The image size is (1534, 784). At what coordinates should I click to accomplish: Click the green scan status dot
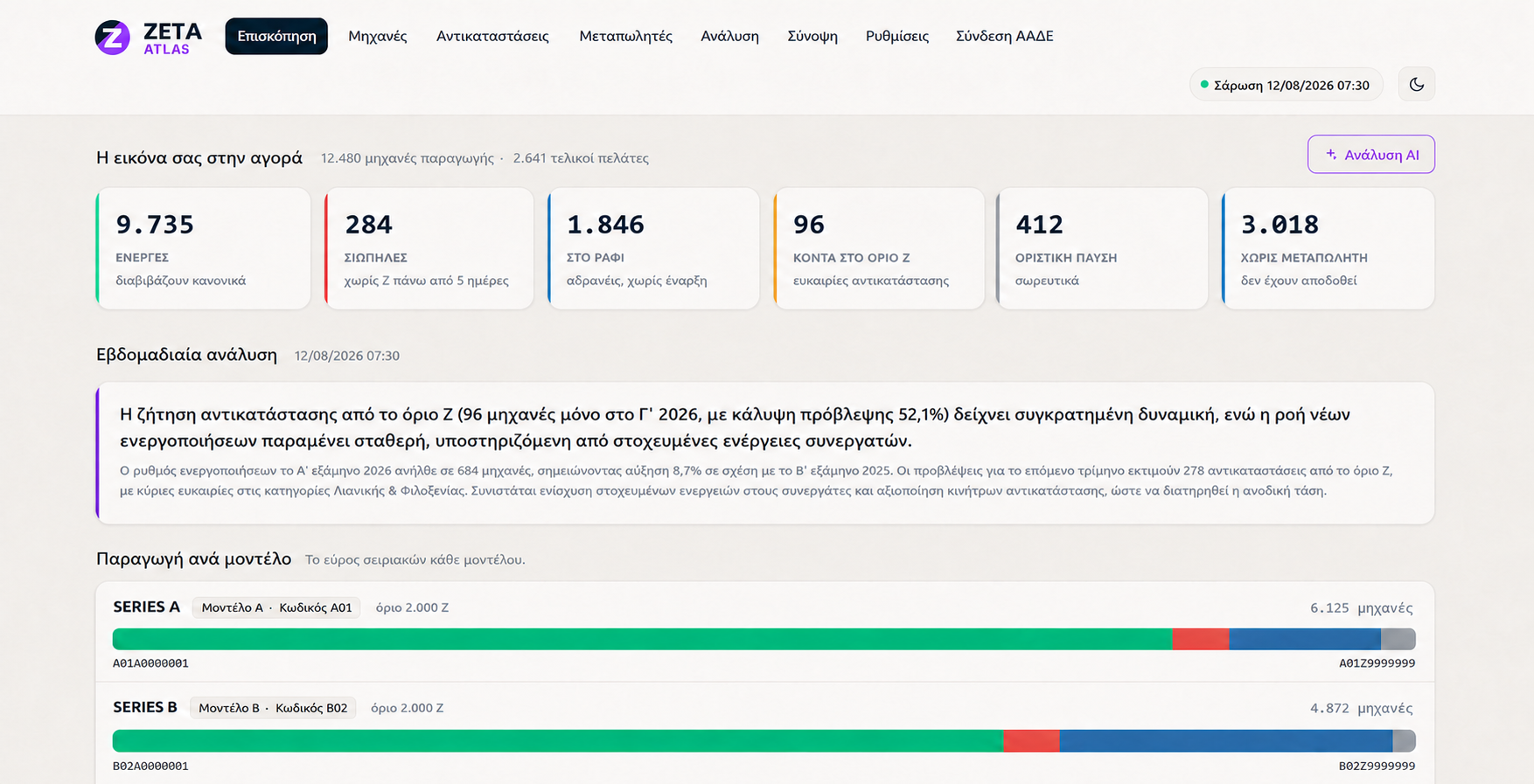coord(1204,85)
